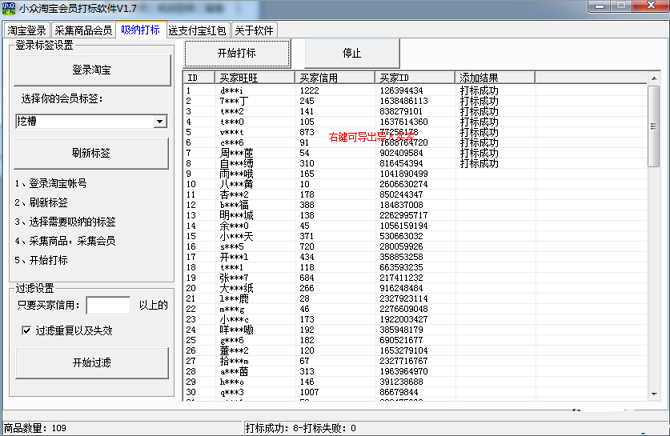The image size is (670, 436).
Task: Click the 添加结果 column header
Action: point(495,78)
